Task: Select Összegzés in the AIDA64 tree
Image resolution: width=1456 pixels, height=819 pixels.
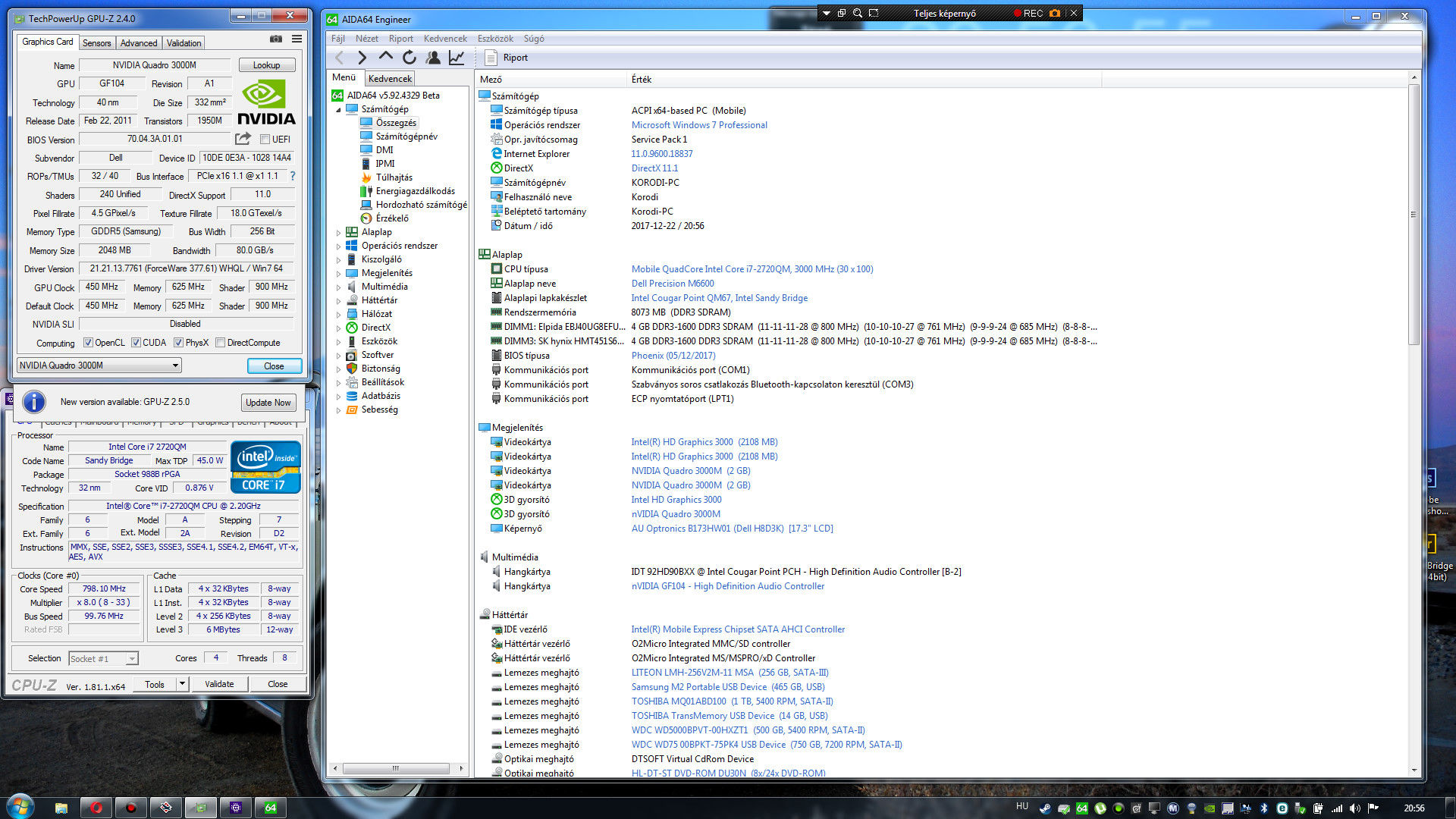Action: tap(396, 123)
